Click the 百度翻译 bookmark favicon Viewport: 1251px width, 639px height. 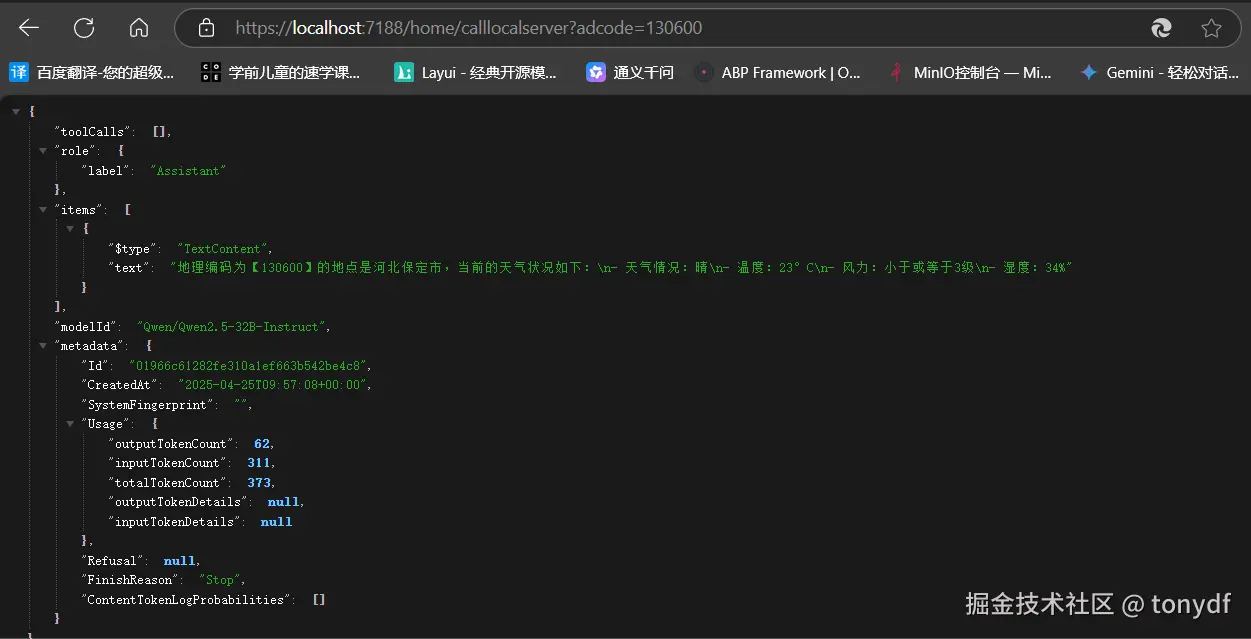(x=19, y=72)
